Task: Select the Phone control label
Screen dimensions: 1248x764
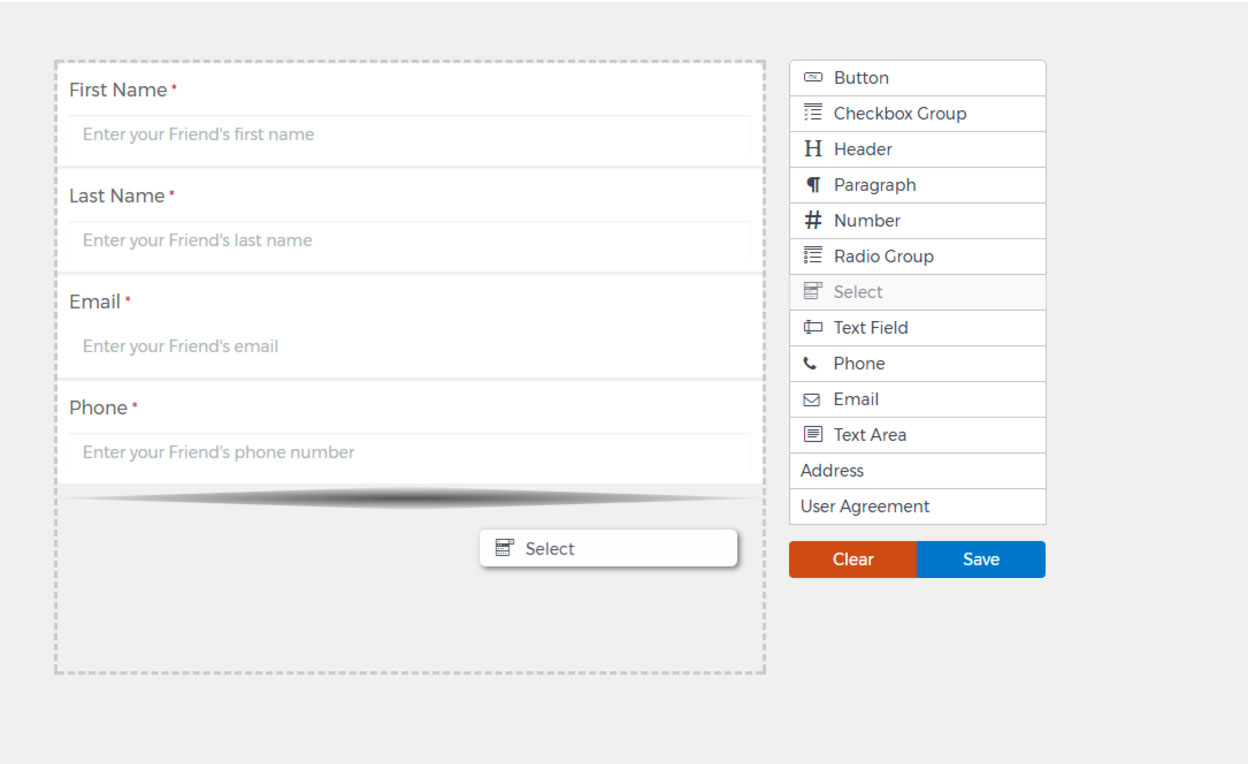Action: pos(859,363)
